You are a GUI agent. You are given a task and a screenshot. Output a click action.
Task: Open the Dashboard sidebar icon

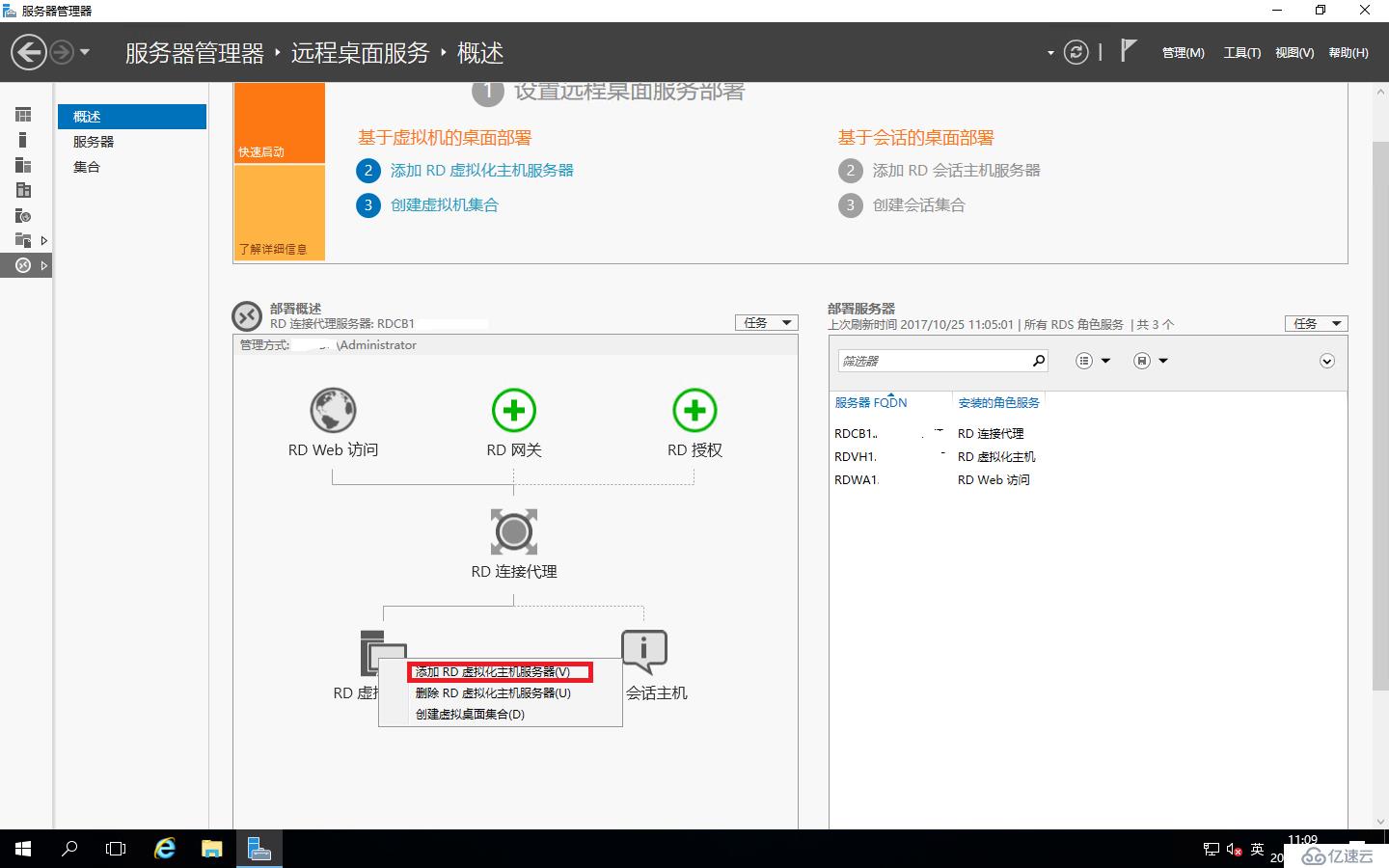[x=23, y=115]
